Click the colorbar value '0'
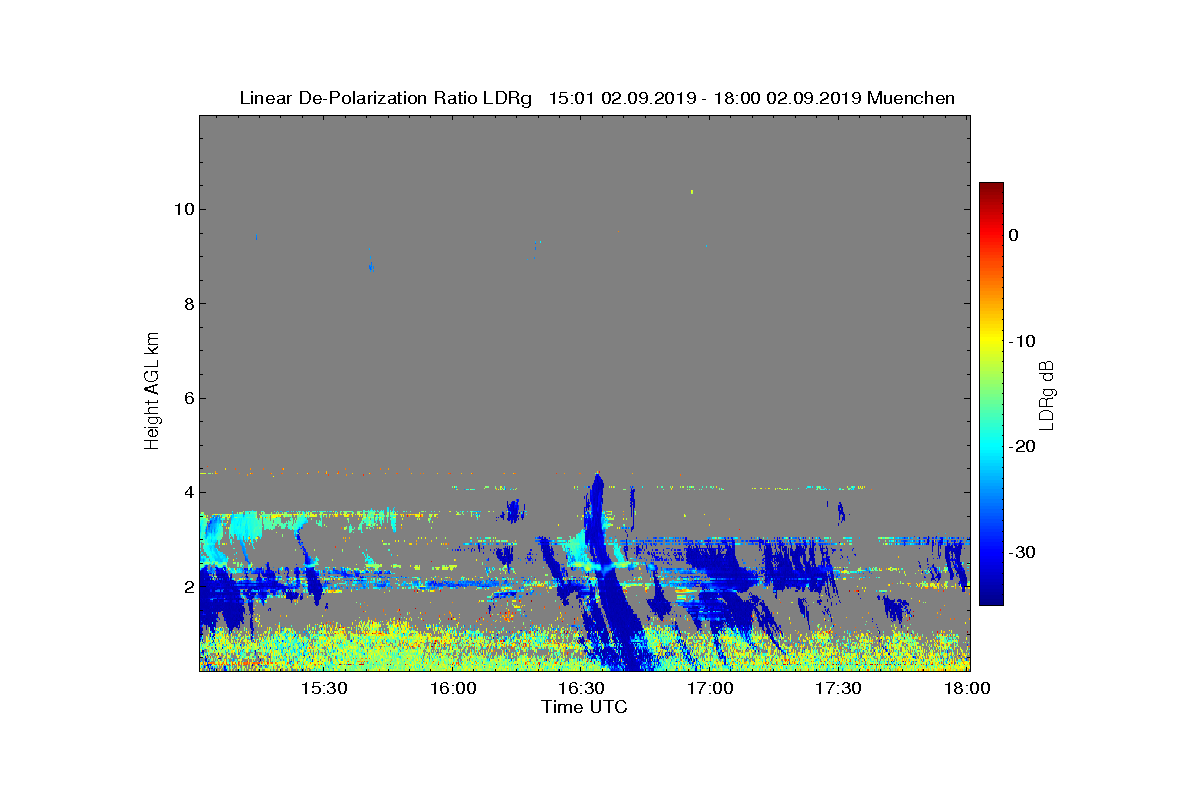 point(1013,235)
